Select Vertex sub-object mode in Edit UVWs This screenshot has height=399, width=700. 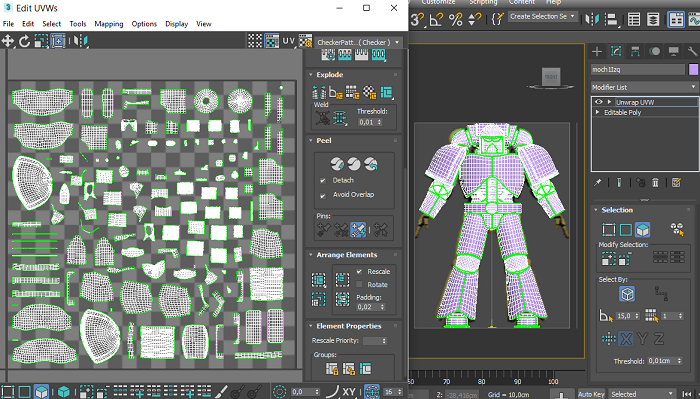[x=8, y=392]
